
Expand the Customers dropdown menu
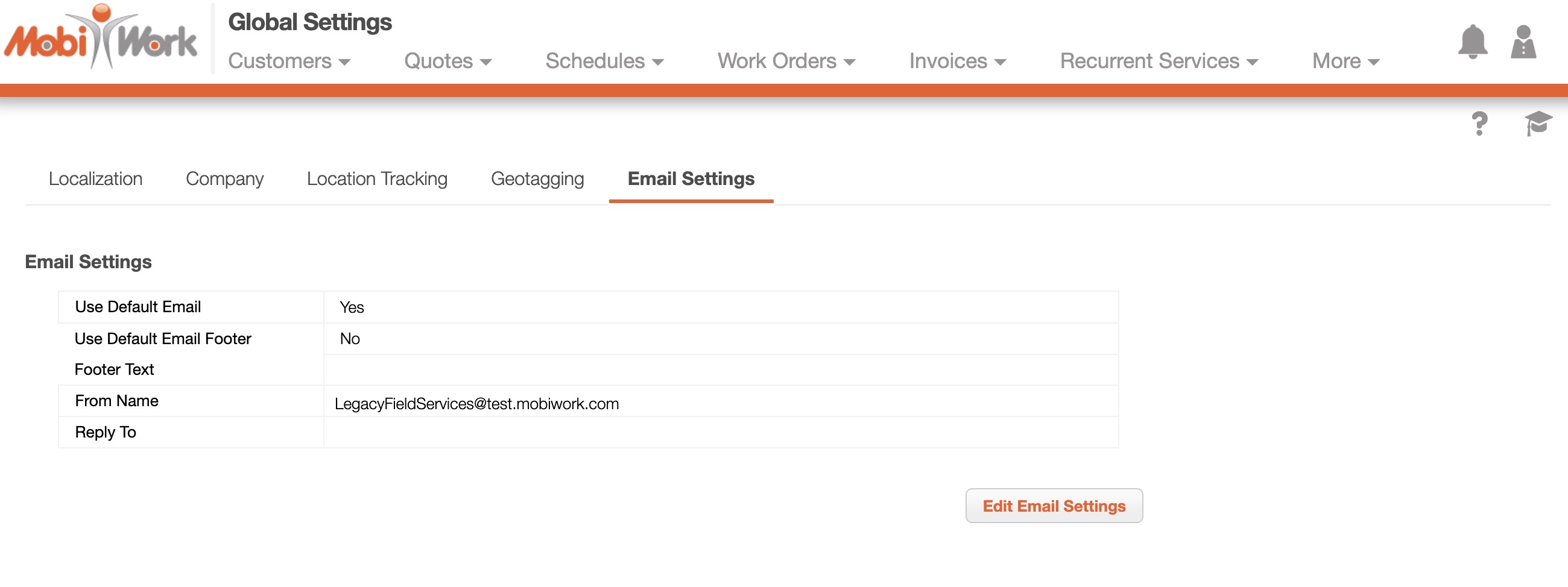(289, 61)
